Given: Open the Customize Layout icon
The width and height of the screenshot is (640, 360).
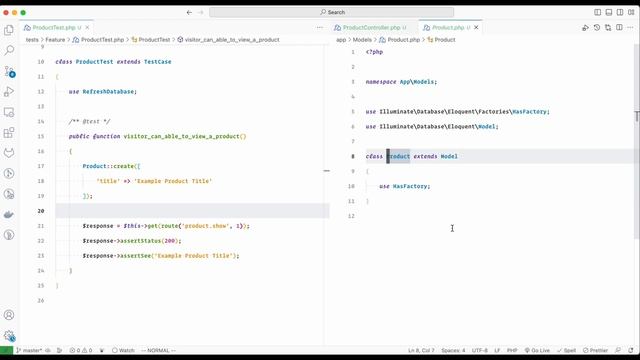Looking at the screenshot, I should click(x=631, y=12).
